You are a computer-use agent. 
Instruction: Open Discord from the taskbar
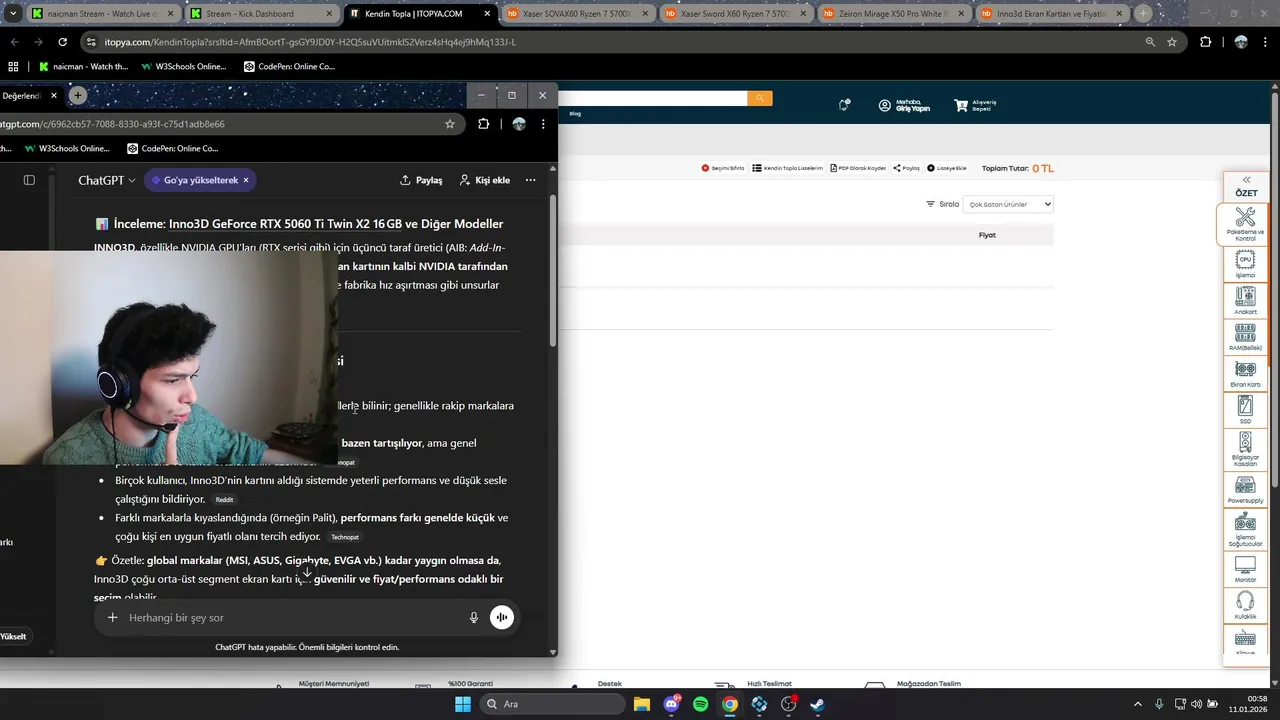671,704
